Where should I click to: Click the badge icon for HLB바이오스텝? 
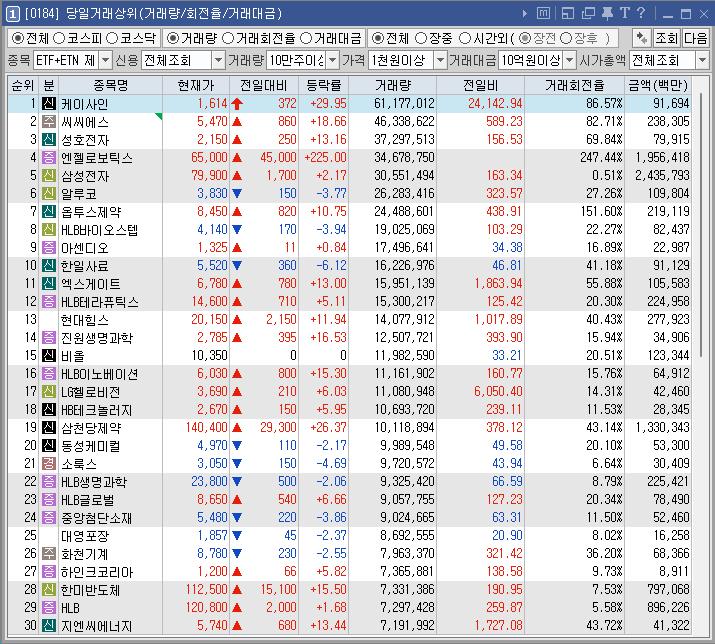[49, 229]
